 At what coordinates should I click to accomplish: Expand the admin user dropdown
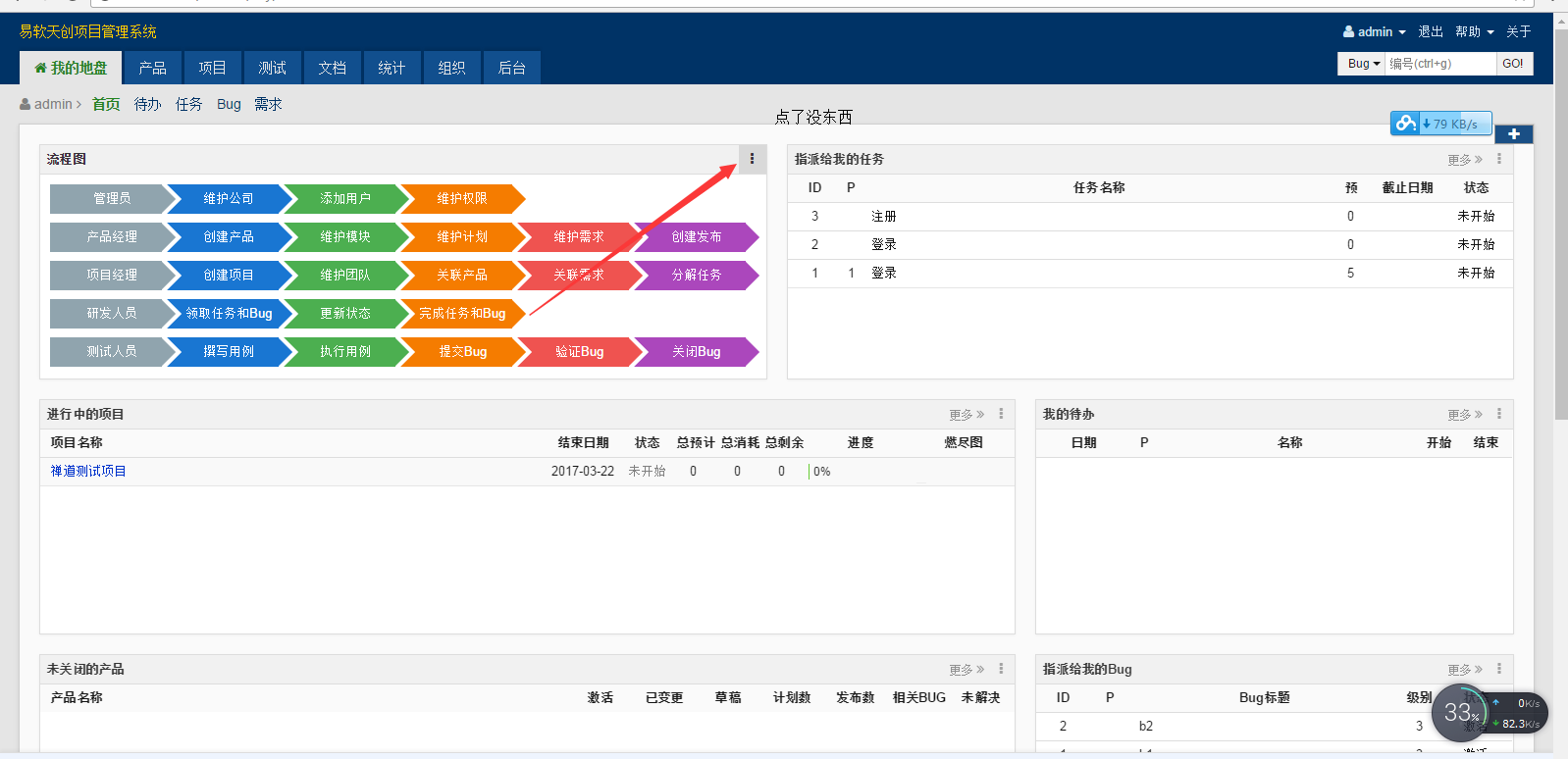click(x=1375, y=32)
